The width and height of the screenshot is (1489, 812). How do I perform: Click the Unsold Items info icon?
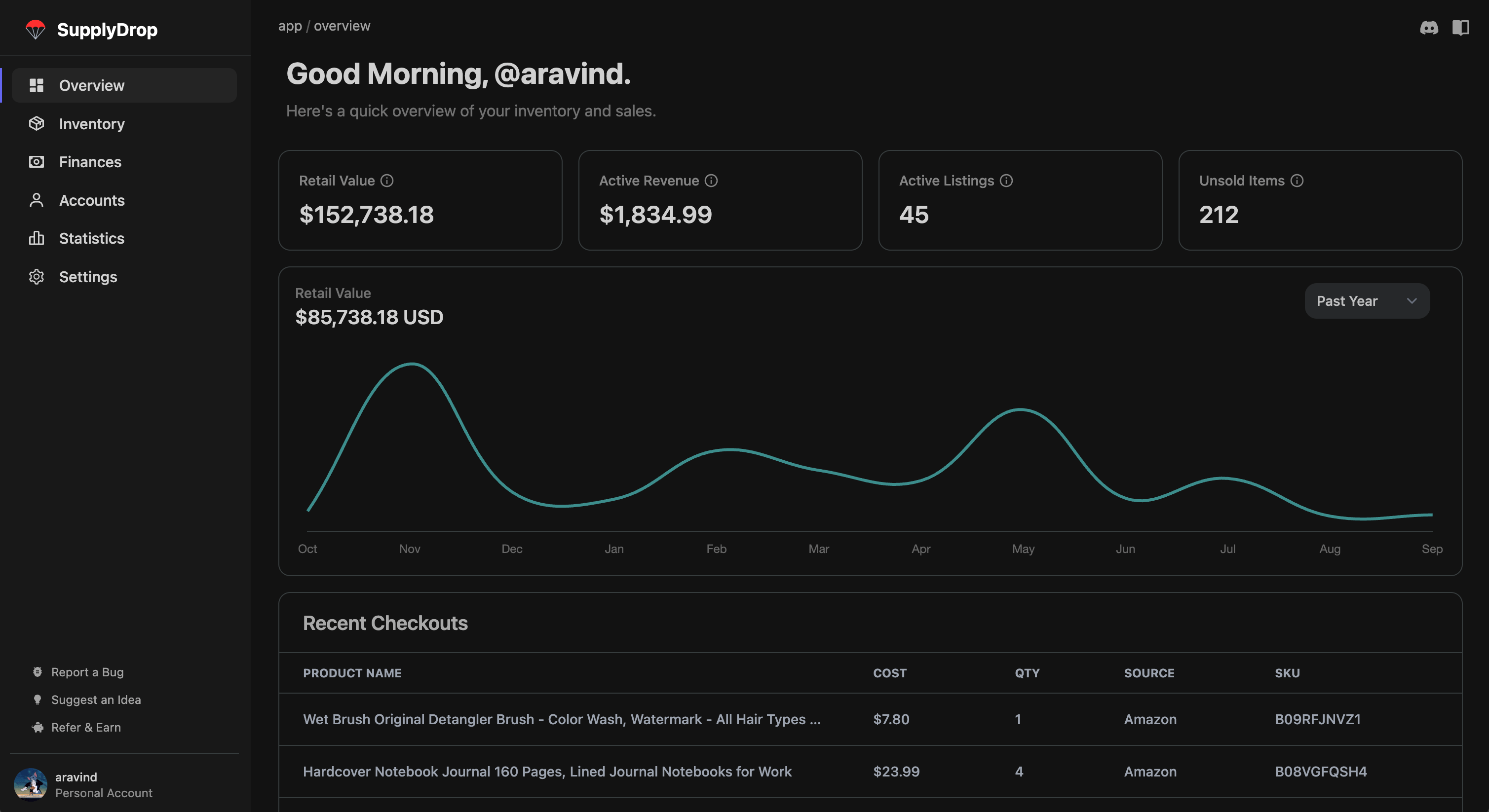click(1297, 181)
